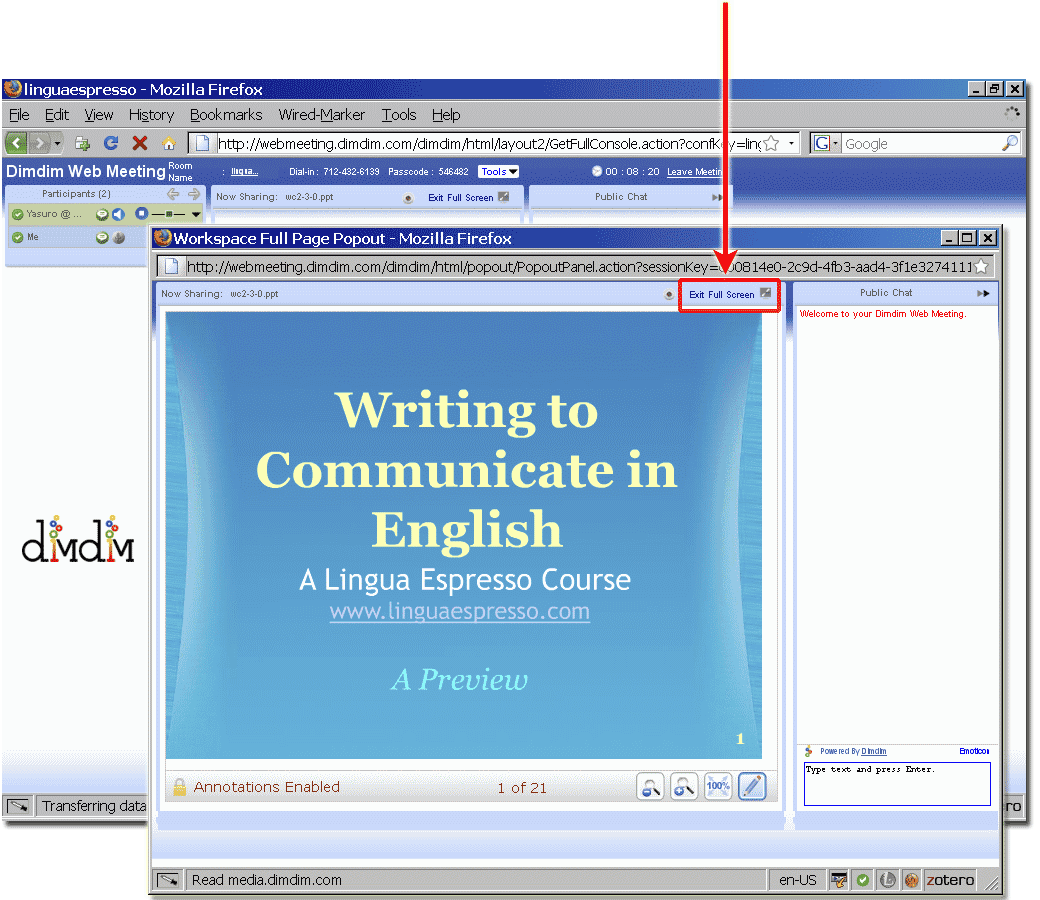
Task: Click Exit Full Screen in the main window
Action: click(460, 198)
